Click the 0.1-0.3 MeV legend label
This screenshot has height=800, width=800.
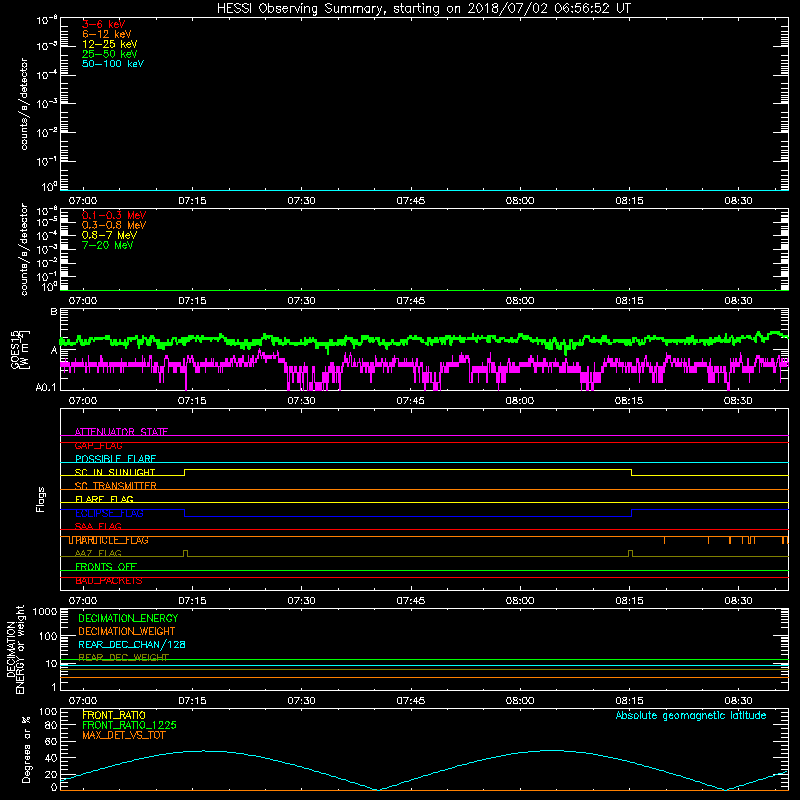(114, 215)
